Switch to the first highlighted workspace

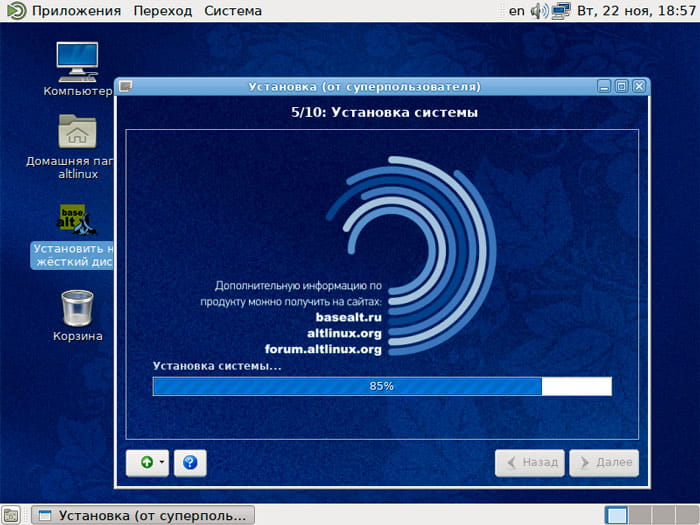[x=617, y=516]
